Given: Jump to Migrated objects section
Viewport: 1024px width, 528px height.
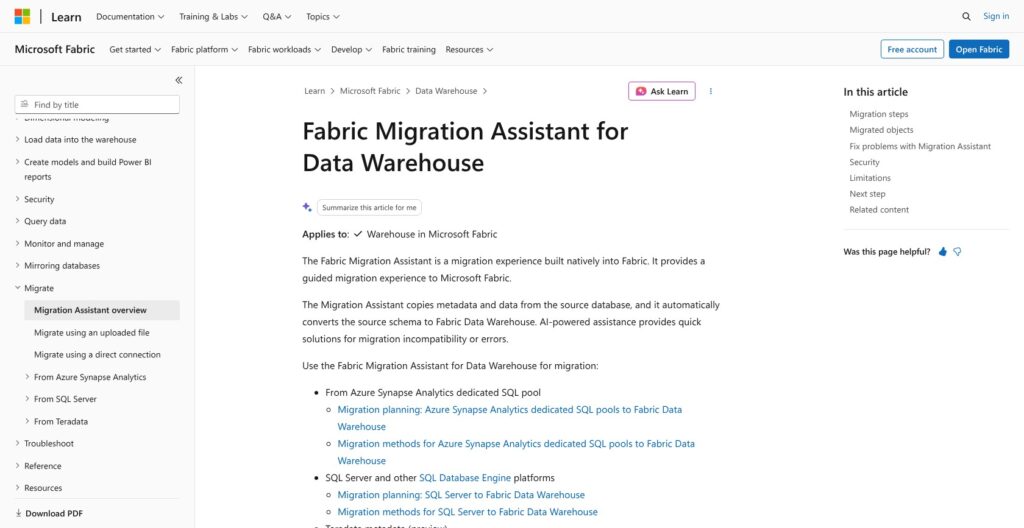Looking at the screenshot, I should coord(881,130).
